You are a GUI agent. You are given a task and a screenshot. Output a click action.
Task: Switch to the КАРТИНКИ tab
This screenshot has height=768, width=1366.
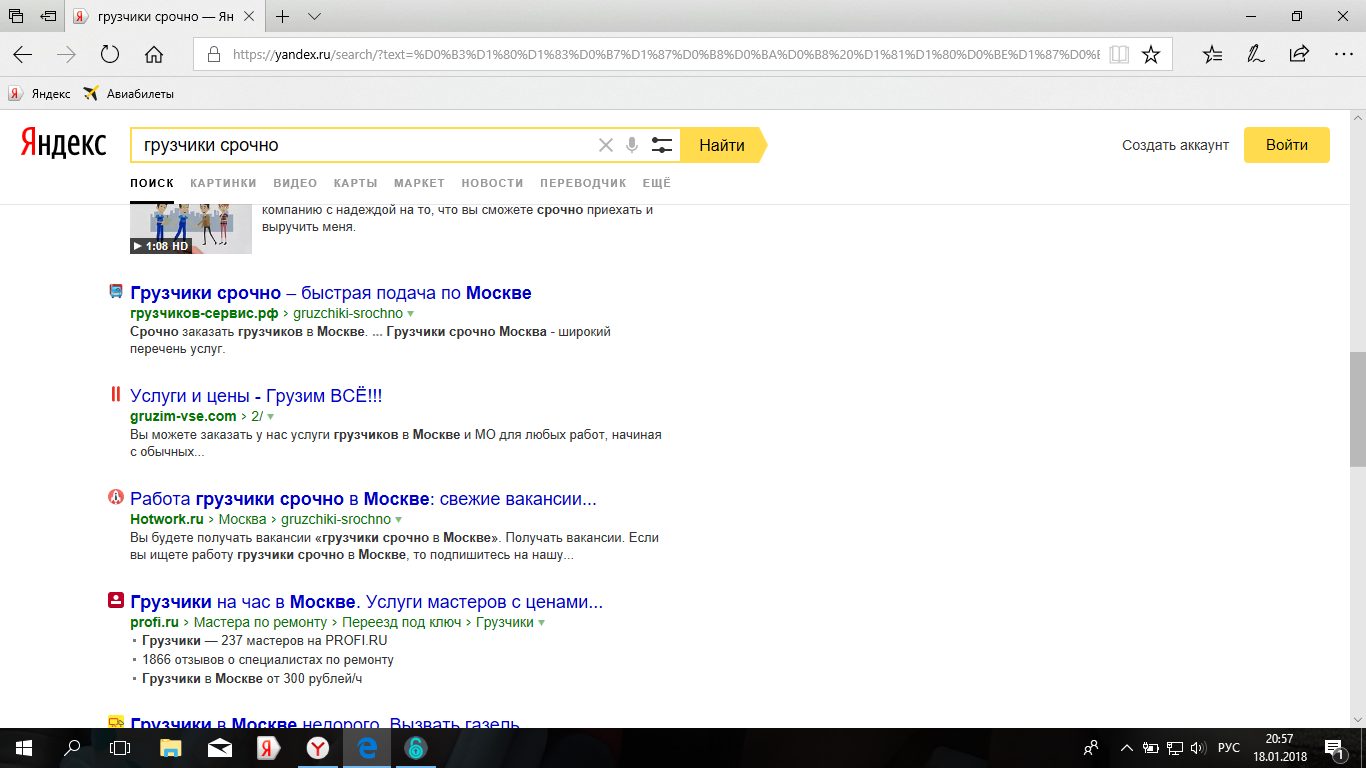pos(223,183)
